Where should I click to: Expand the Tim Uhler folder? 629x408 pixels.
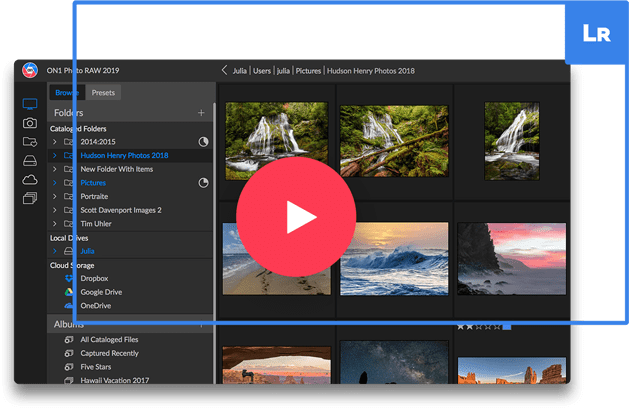(55, 224)
